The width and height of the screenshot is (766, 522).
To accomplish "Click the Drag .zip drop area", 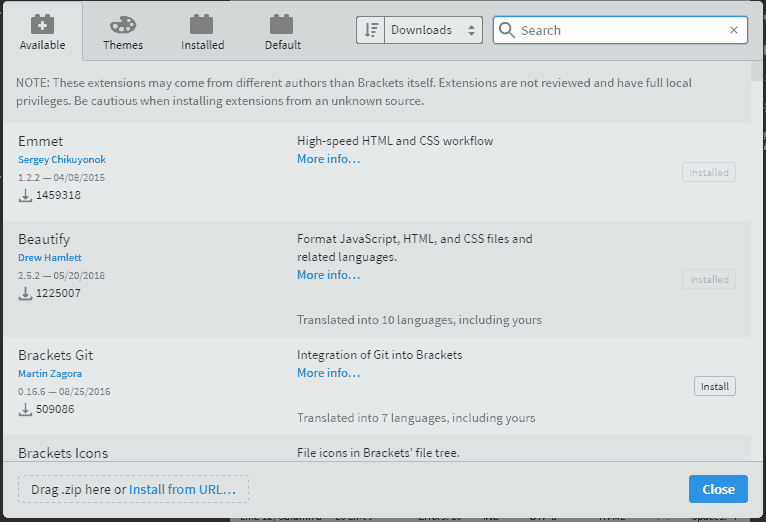I will [133, 489].
